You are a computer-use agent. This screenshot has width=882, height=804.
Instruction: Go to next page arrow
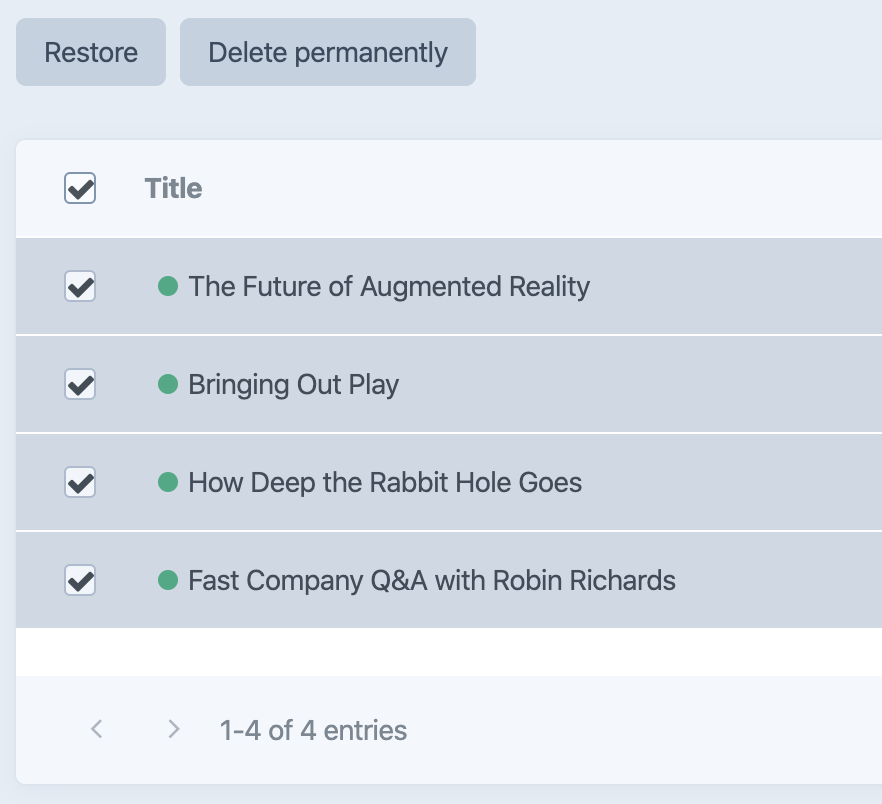coord(174,729)
